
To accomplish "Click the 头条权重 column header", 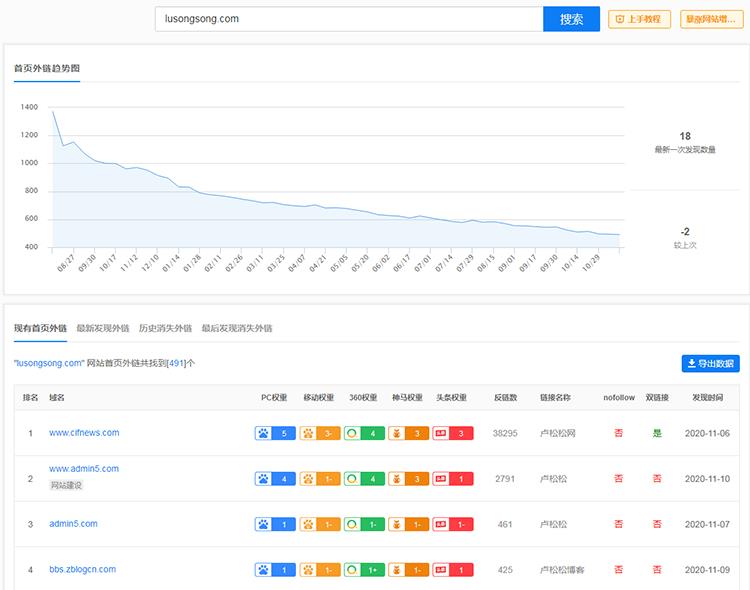I will pyautogui.click(x=452, y=398).
